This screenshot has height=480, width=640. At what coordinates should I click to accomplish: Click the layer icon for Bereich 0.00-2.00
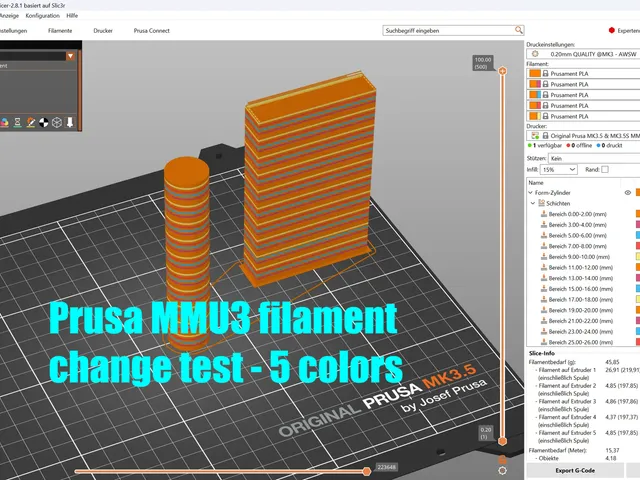pyautogui.click(x=544, y=214)
